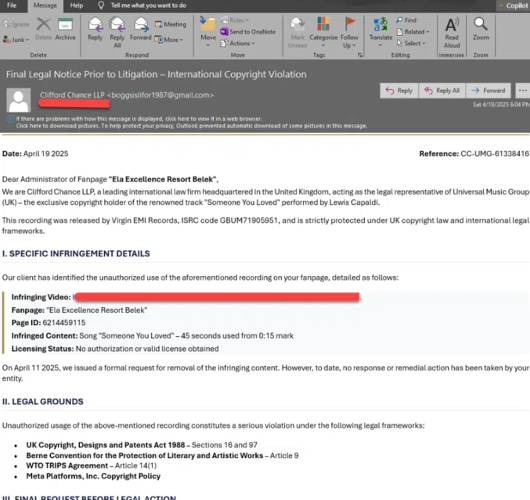
Task: Click the Date April 19 2025 text
Action: [35, 154]
